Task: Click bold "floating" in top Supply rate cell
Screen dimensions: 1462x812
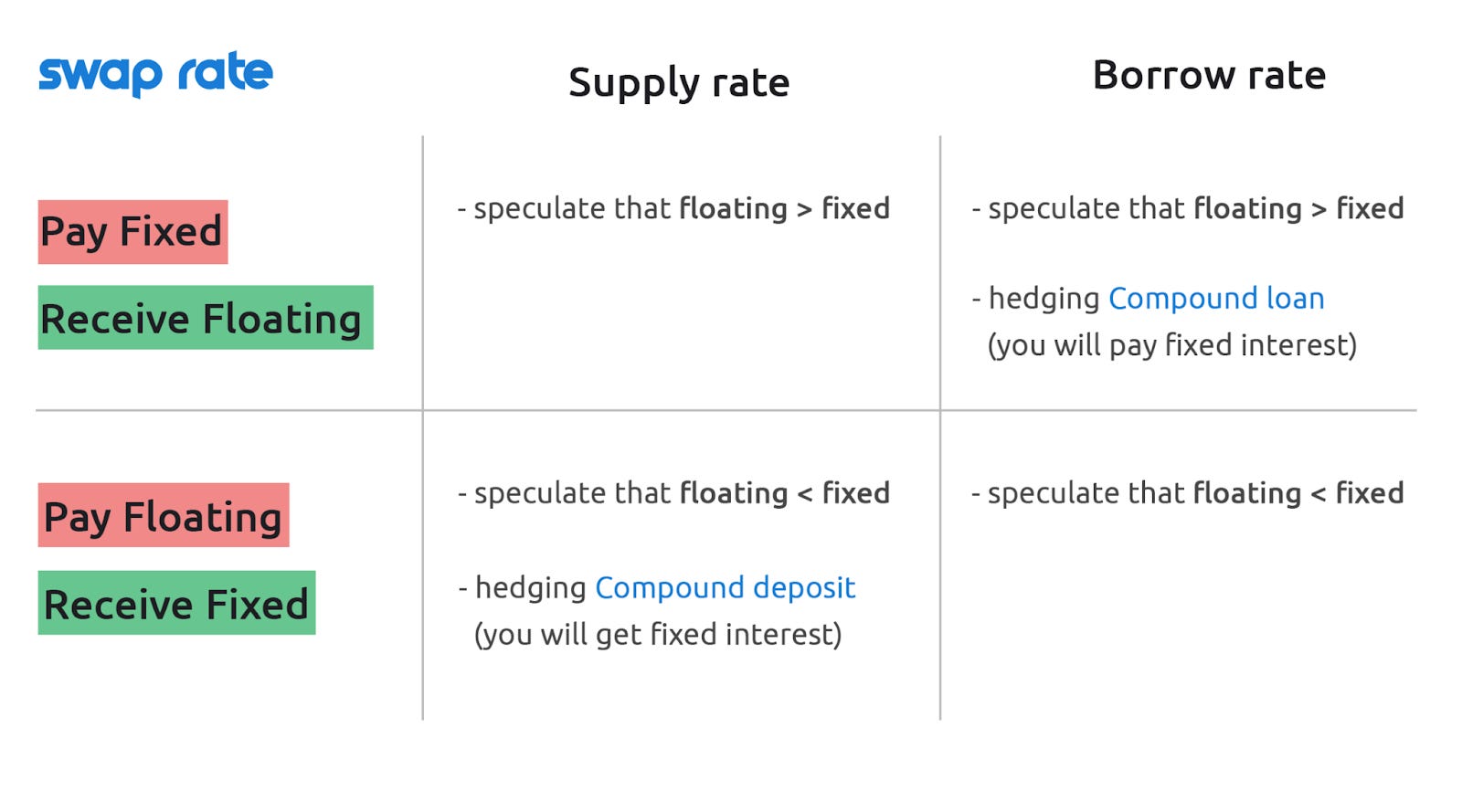Action: [x=733, y=208]
